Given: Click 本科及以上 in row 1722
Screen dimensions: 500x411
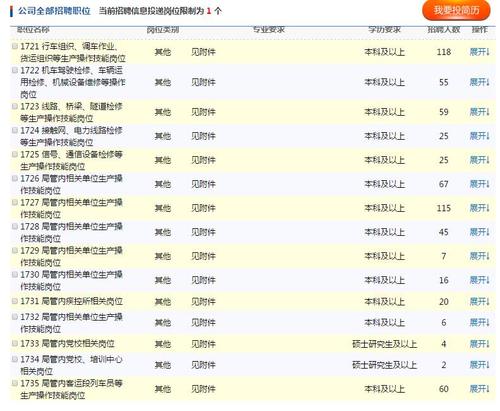Looking at the screenshot, I should 384,82.
